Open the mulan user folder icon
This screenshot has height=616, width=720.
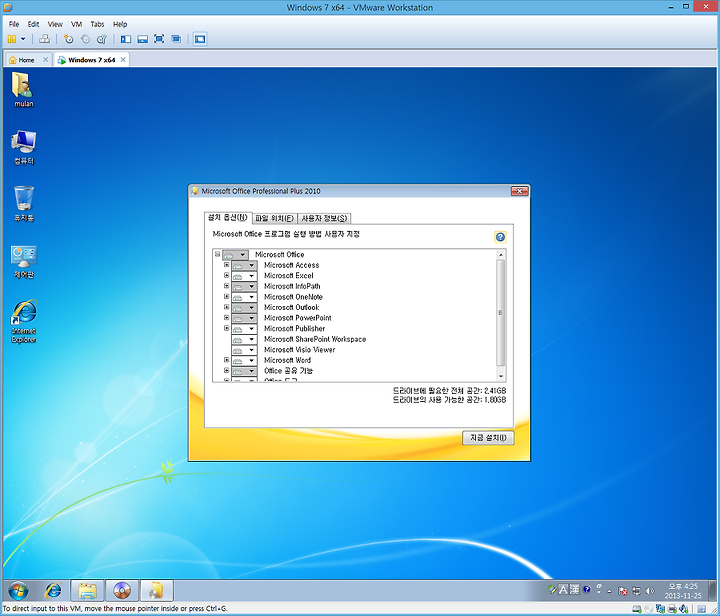(23, 90)
